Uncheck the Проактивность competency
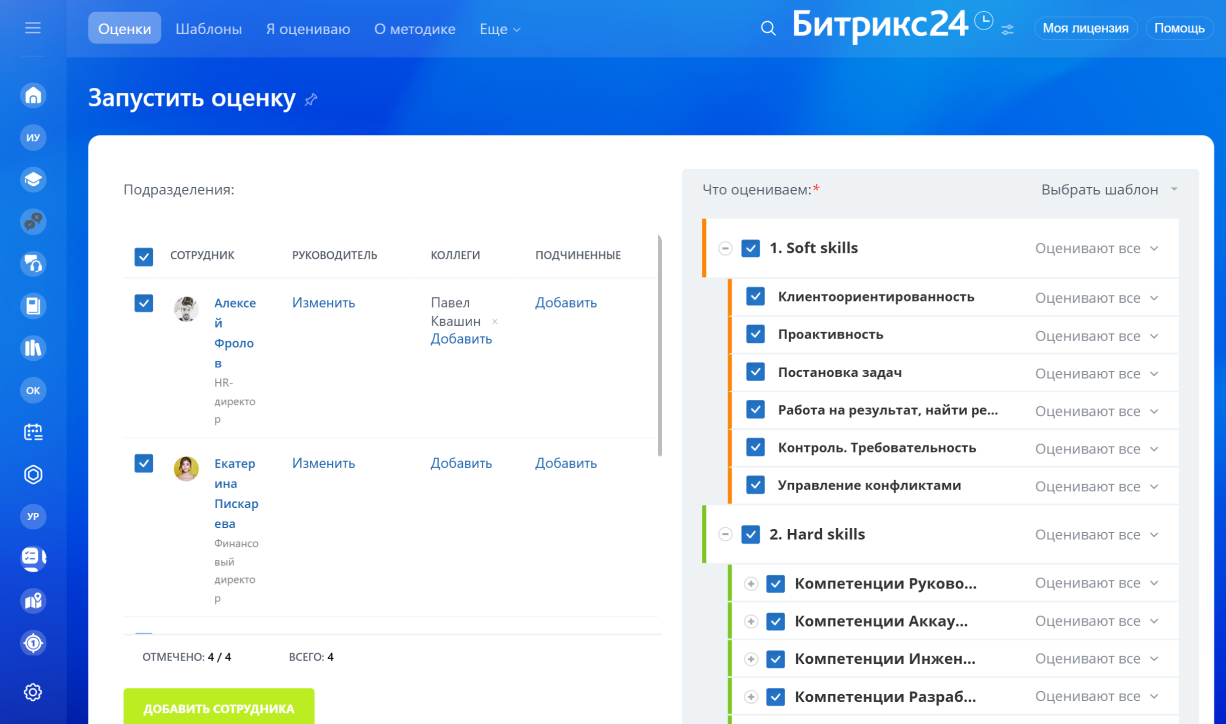Image resolution: width=1226 pixels, height=724 pixels. (755, 334)
